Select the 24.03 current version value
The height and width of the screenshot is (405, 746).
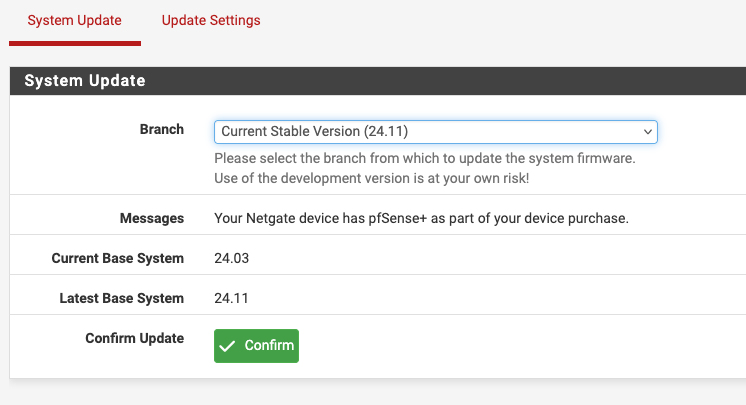231,258
